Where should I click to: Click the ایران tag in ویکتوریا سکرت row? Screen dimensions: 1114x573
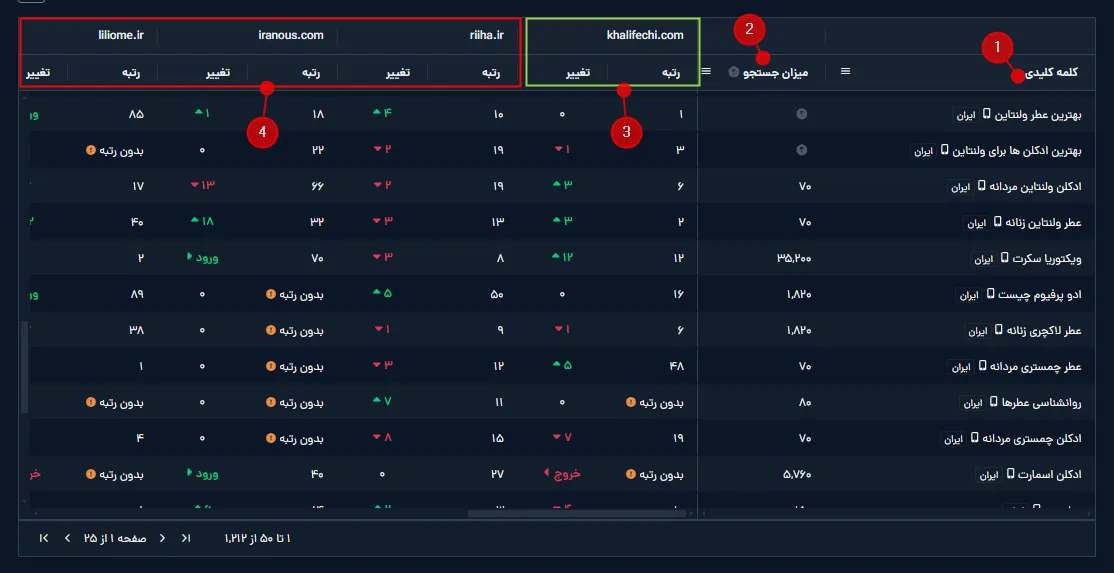(x=983, y=260)
